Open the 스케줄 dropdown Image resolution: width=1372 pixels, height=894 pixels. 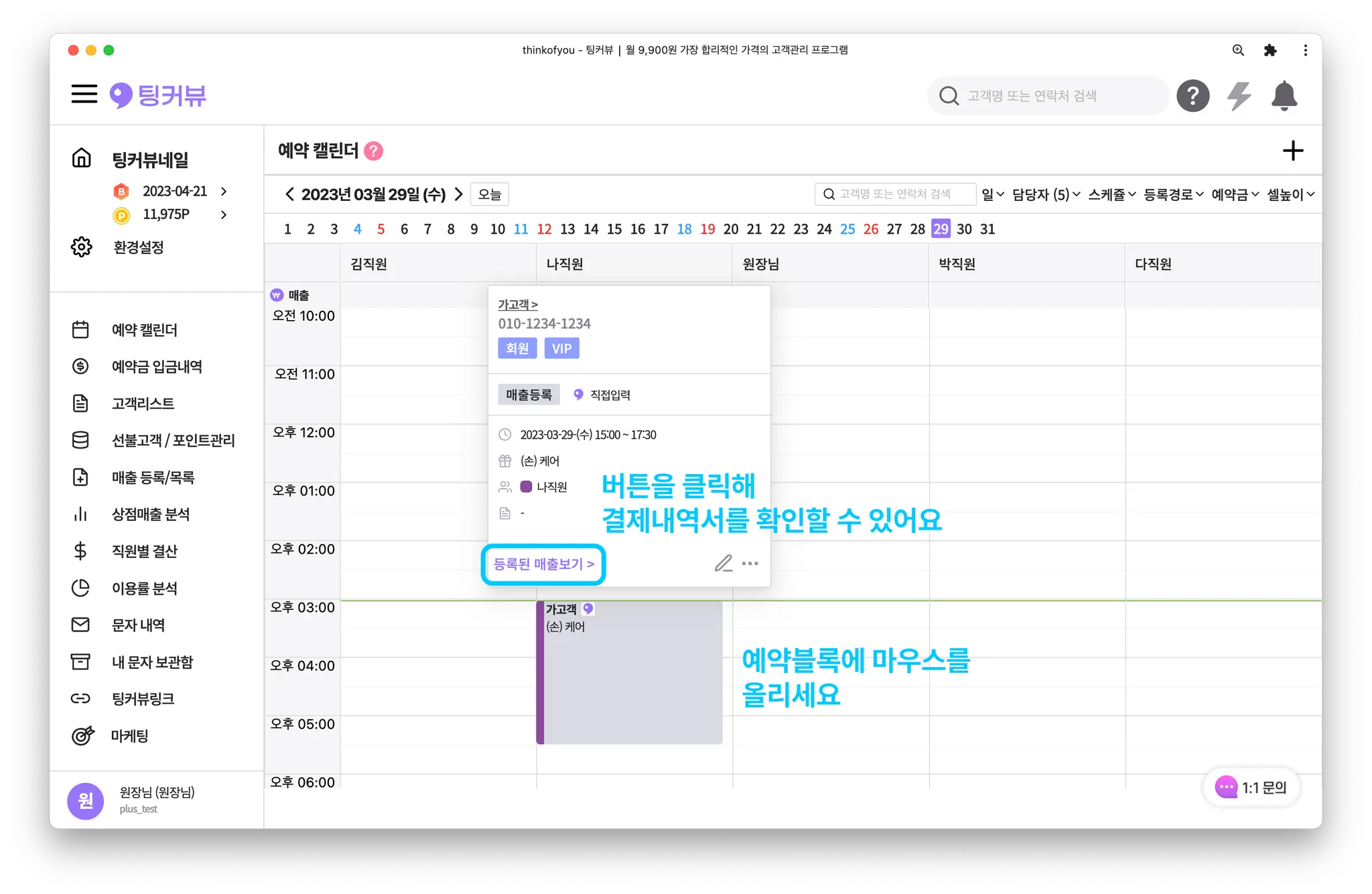point(1111,195)
